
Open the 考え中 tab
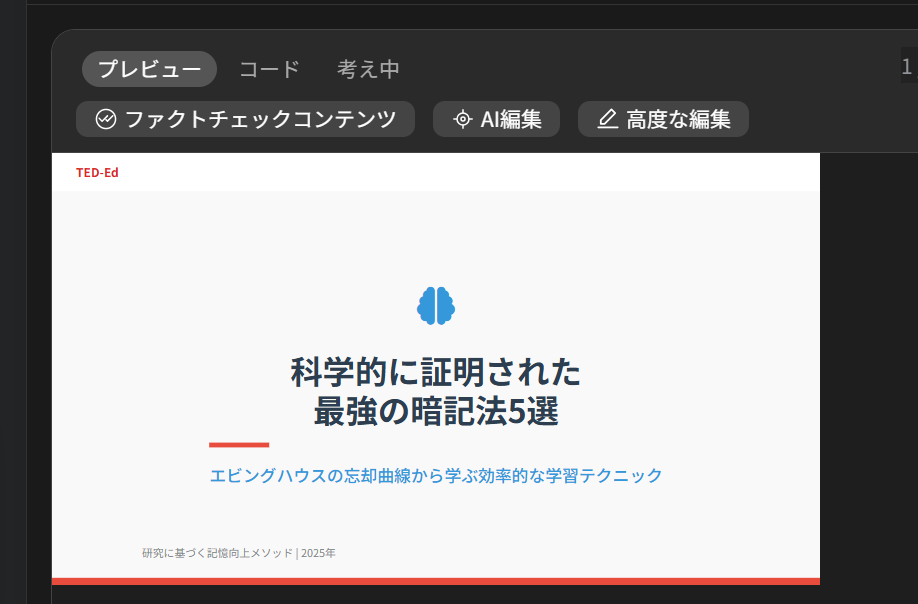tap(368, 69)
